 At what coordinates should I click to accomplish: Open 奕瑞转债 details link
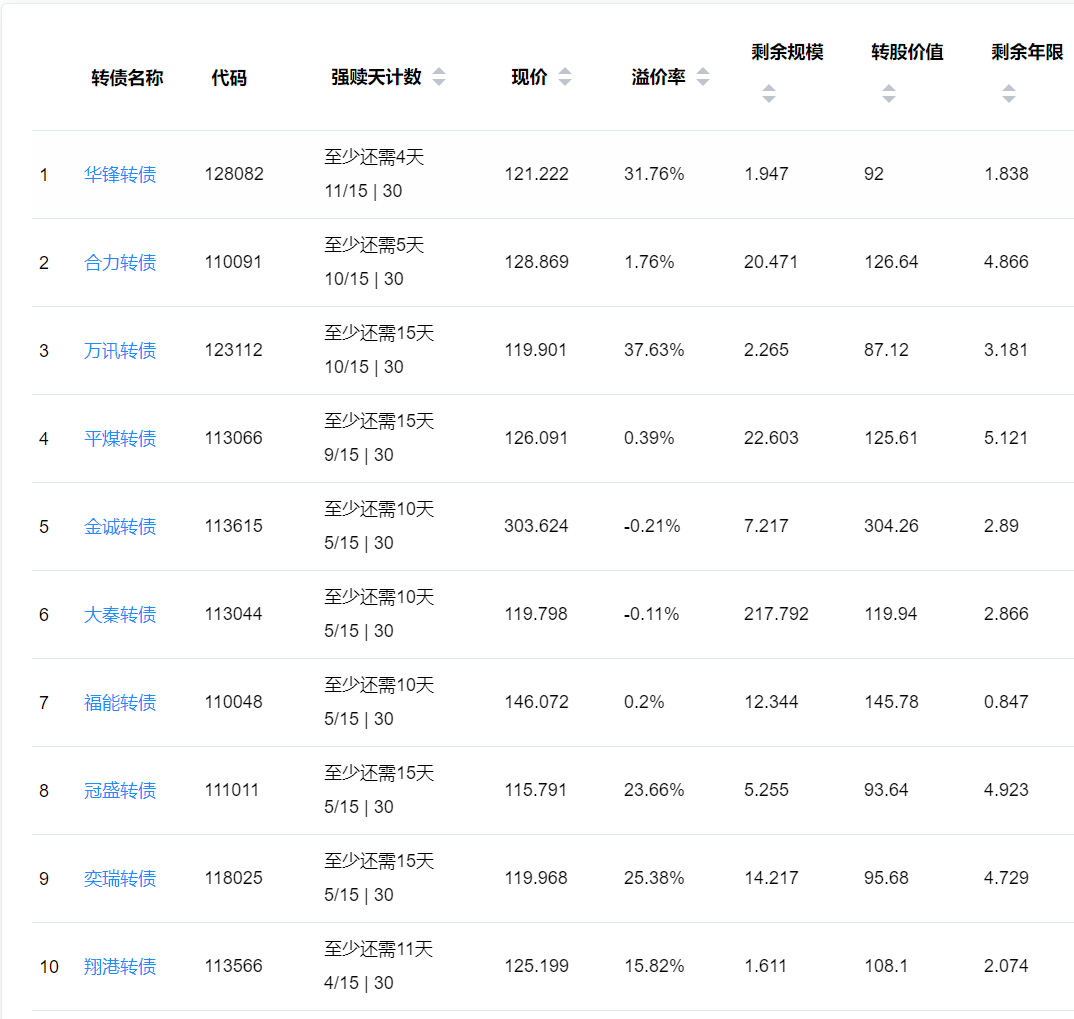point(120,879)
